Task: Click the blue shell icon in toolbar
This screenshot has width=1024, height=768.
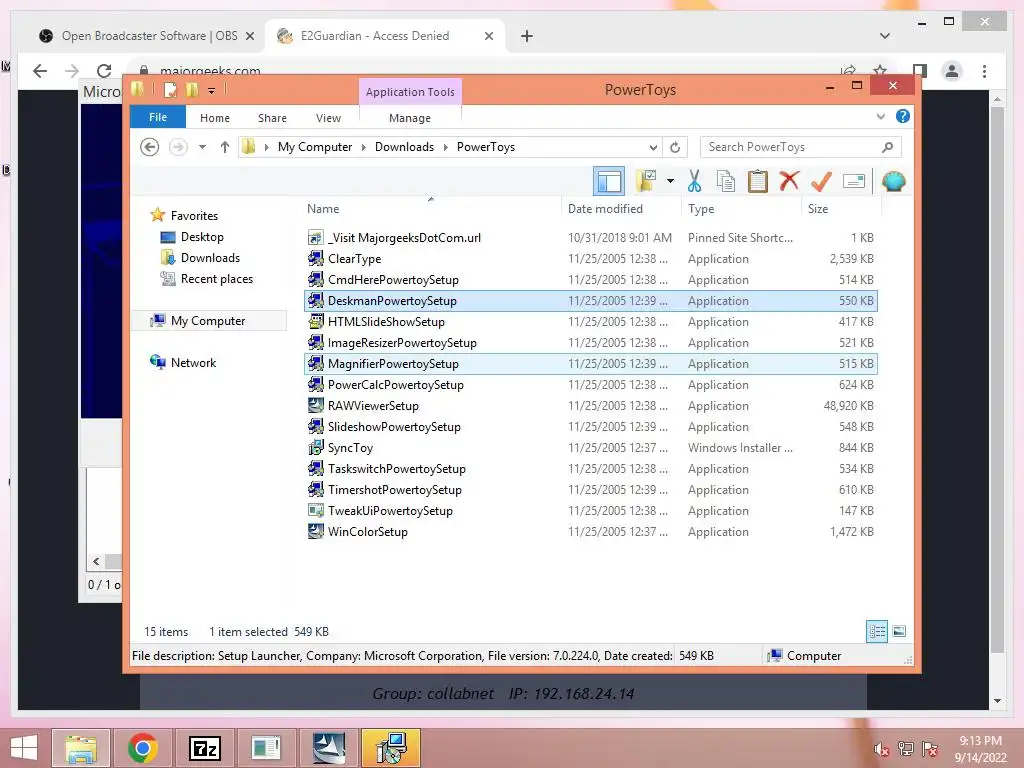Action: (893, 181)
